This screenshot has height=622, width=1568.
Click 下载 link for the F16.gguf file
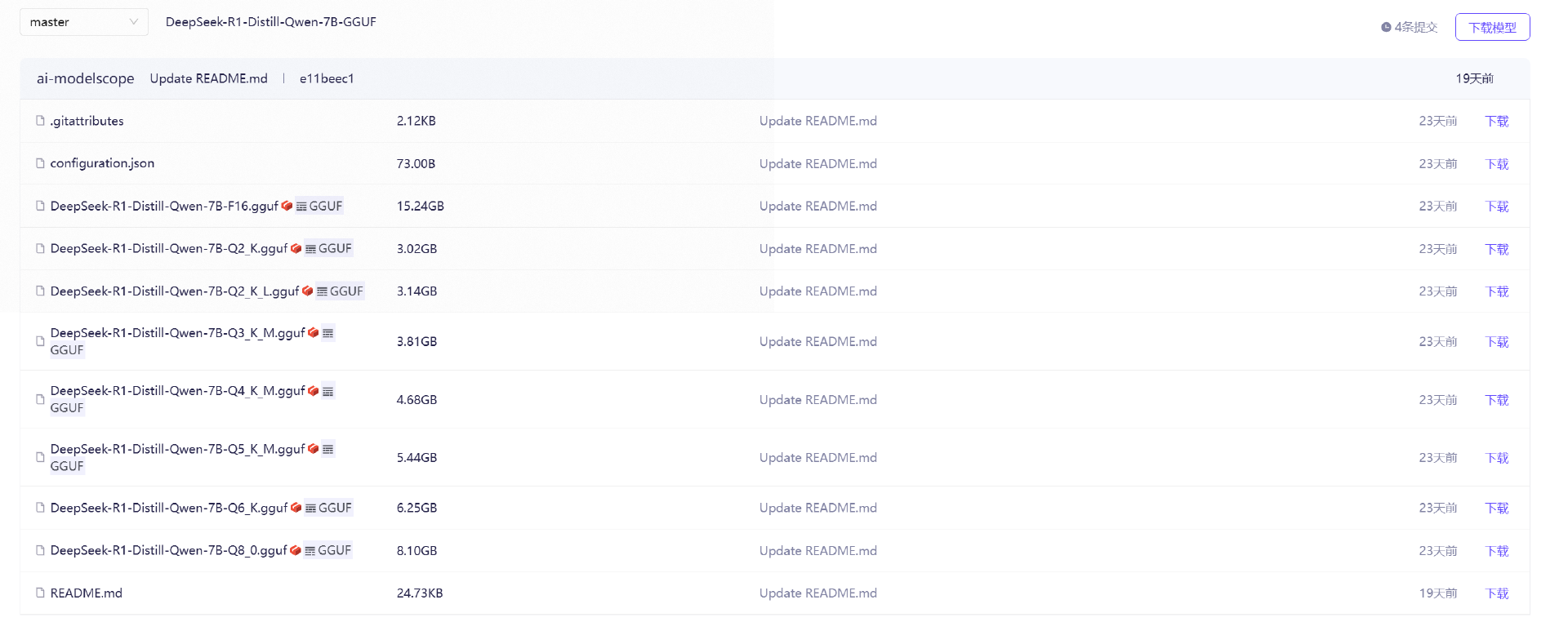click(1496, 207)
